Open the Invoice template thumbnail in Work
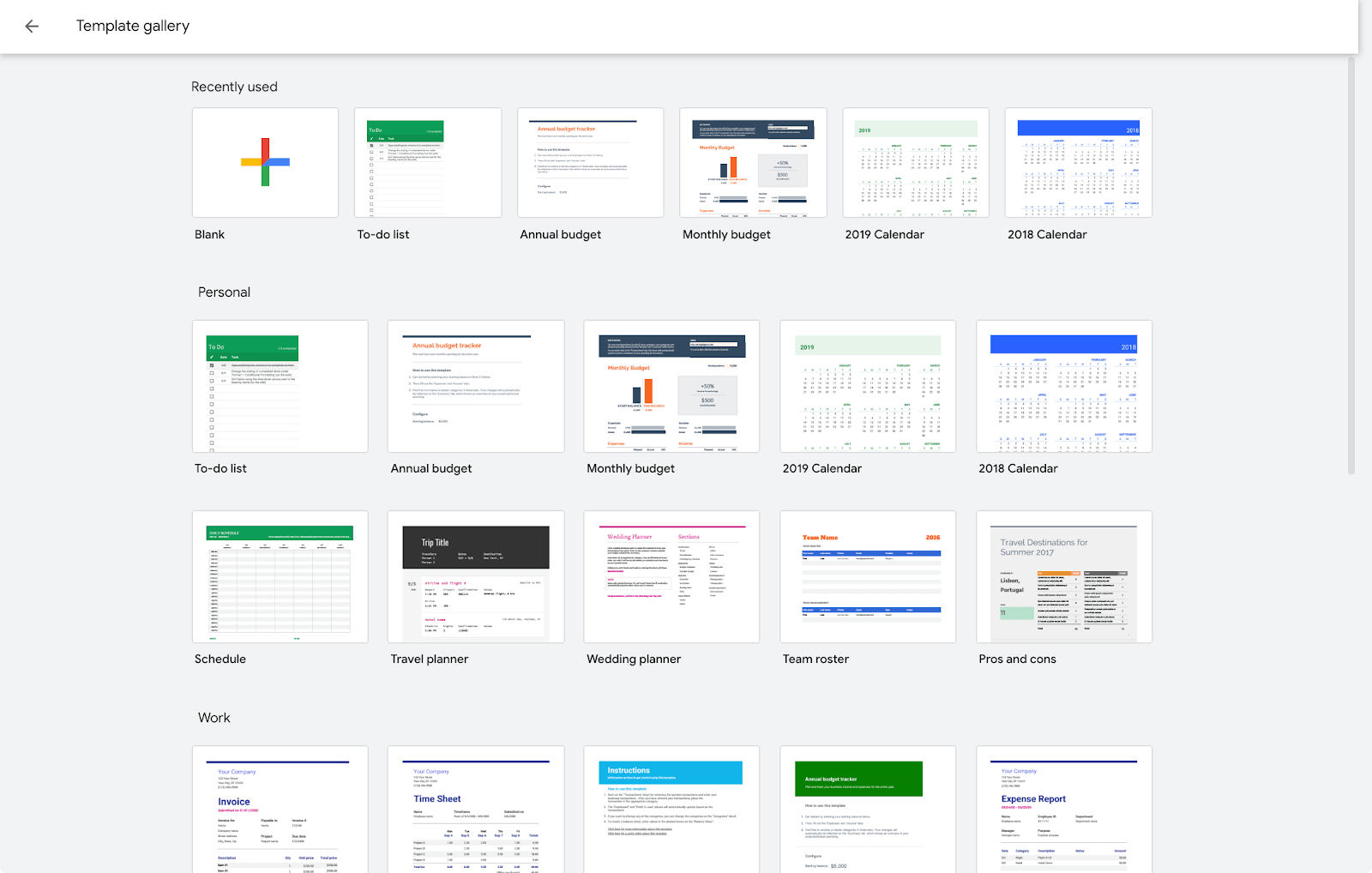The image size is (1372, 873). [280, 809]
